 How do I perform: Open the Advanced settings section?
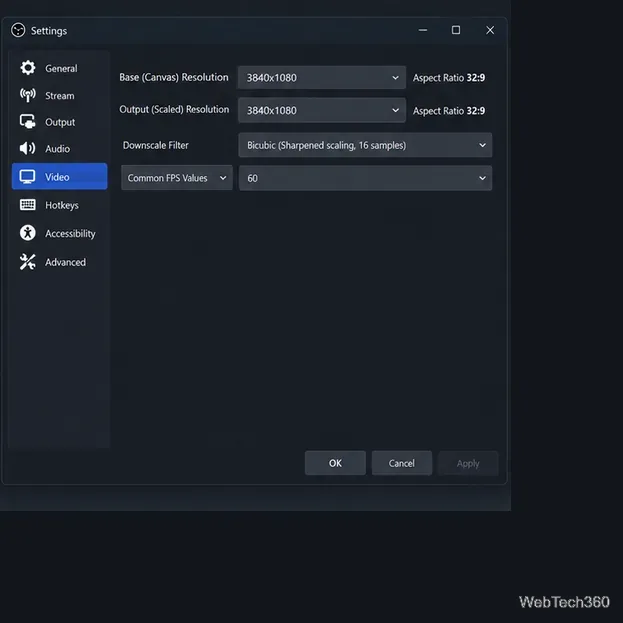pos(60,262)
